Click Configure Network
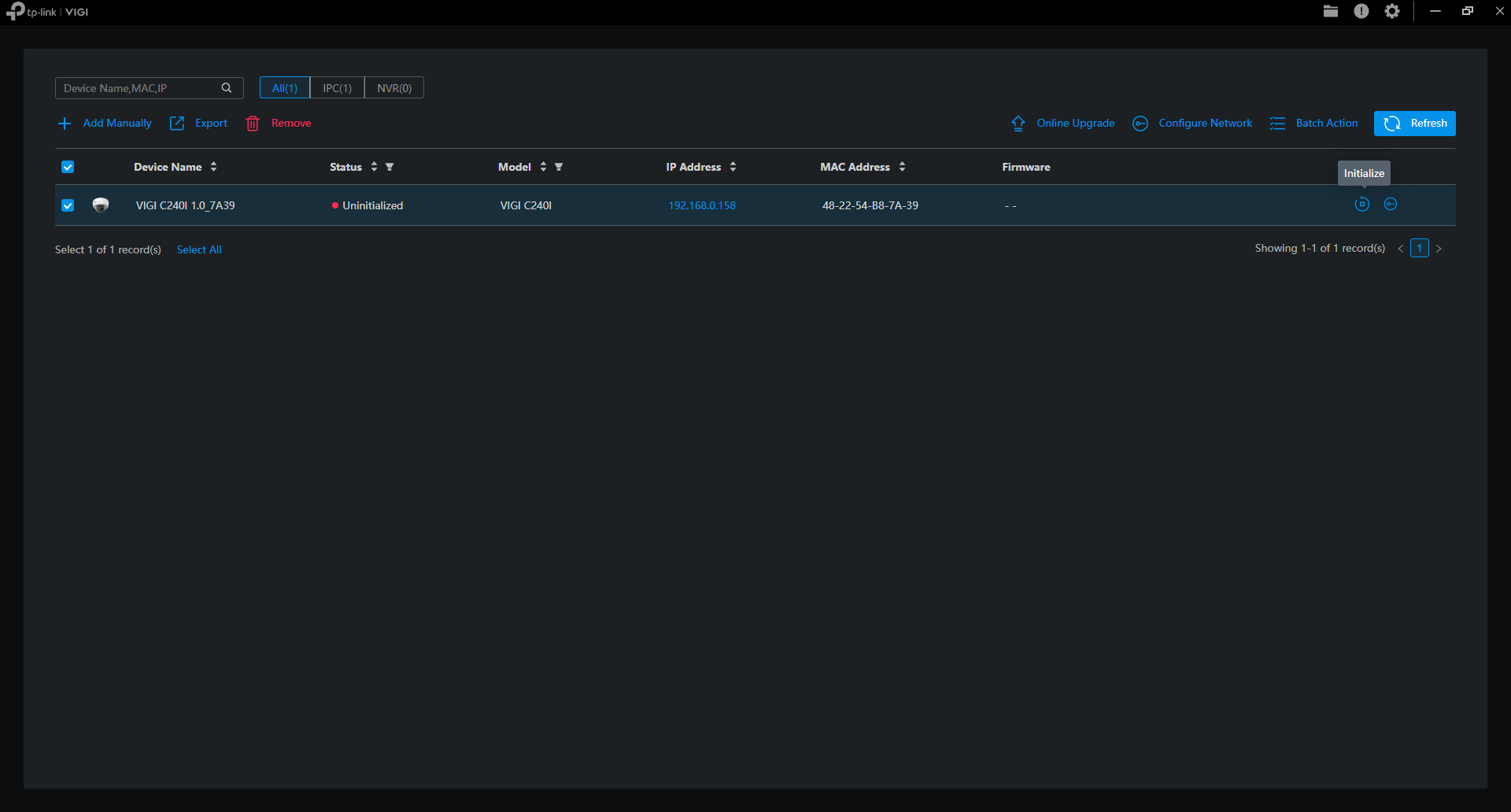The height and width of the screenshot is (812, 1511). coord(1192,124)
